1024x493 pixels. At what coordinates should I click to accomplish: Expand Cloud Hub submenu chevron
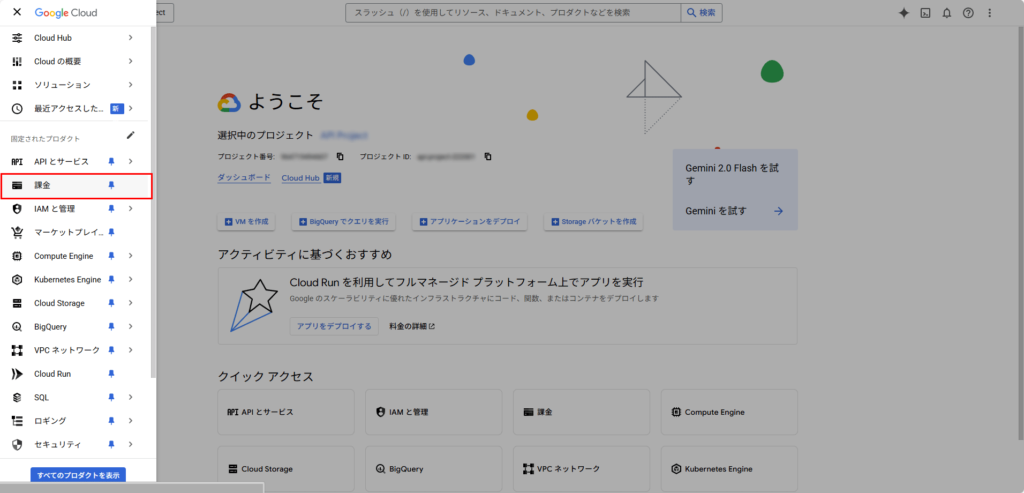pos(131,38)
